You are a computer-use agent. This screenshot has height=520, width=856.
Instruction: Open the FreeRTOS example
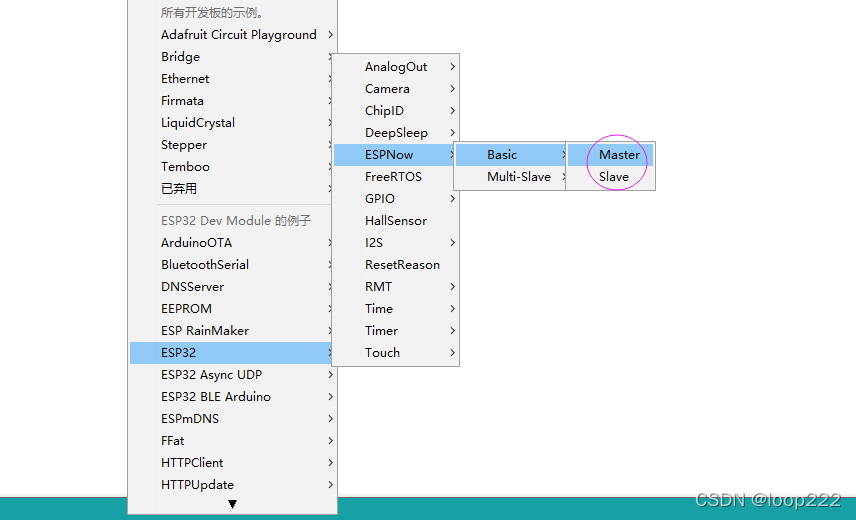[x=394, y=177]
